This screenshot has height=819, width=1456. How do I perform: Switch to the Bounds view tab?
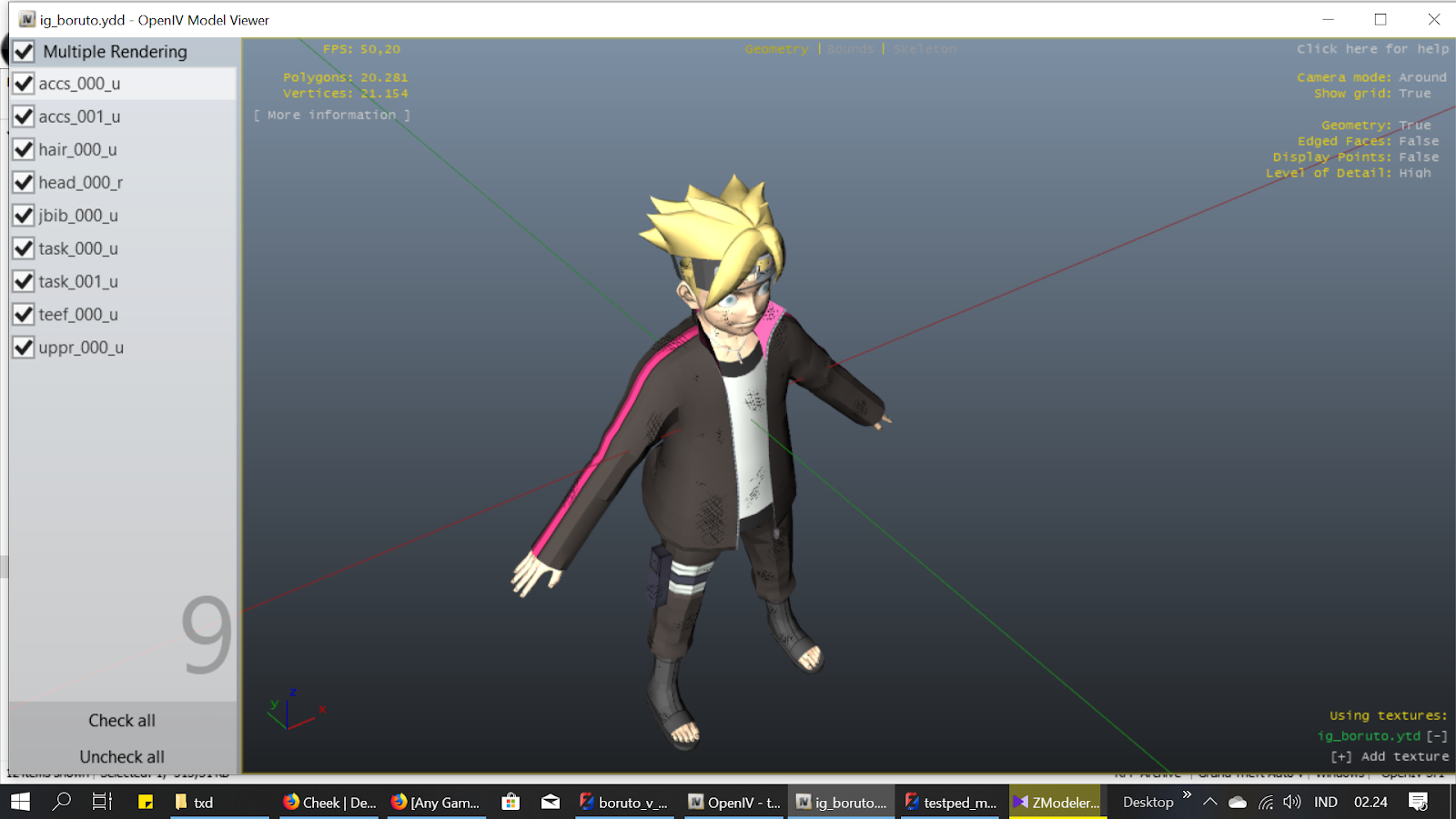(850, 49)
